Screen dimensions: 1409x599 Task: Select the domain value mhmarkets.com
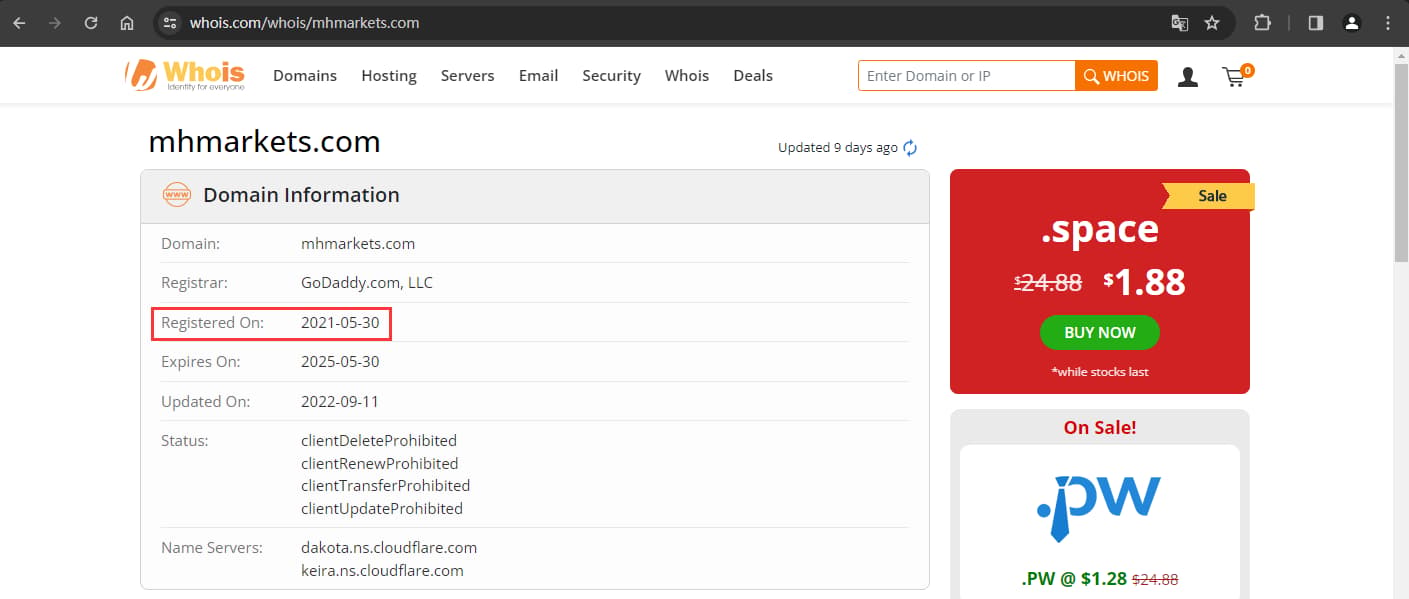click(x=358, y=243)
